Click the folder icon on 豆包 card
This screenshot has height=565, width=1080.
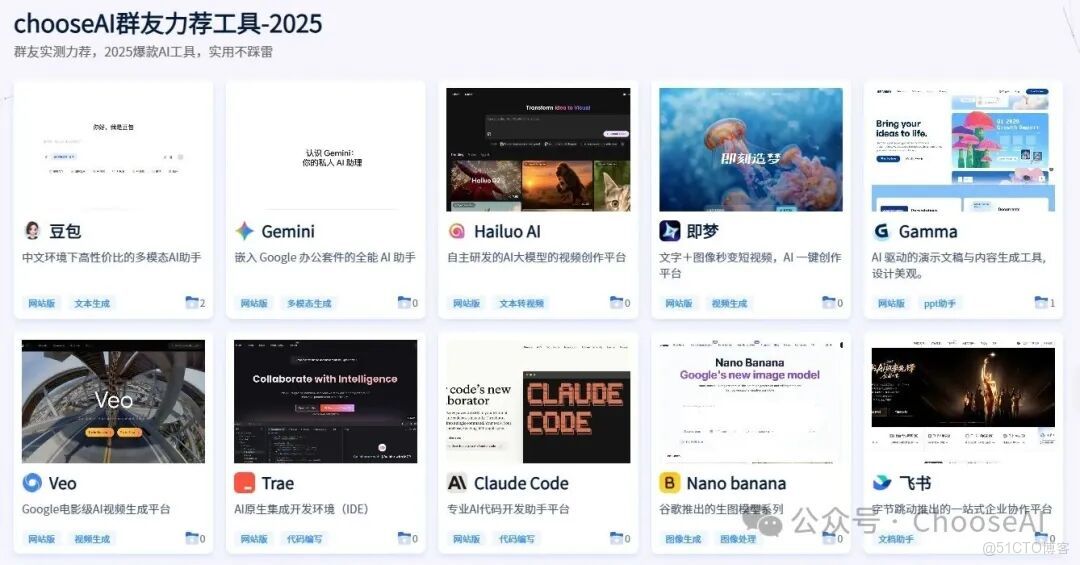coord(191,302)
